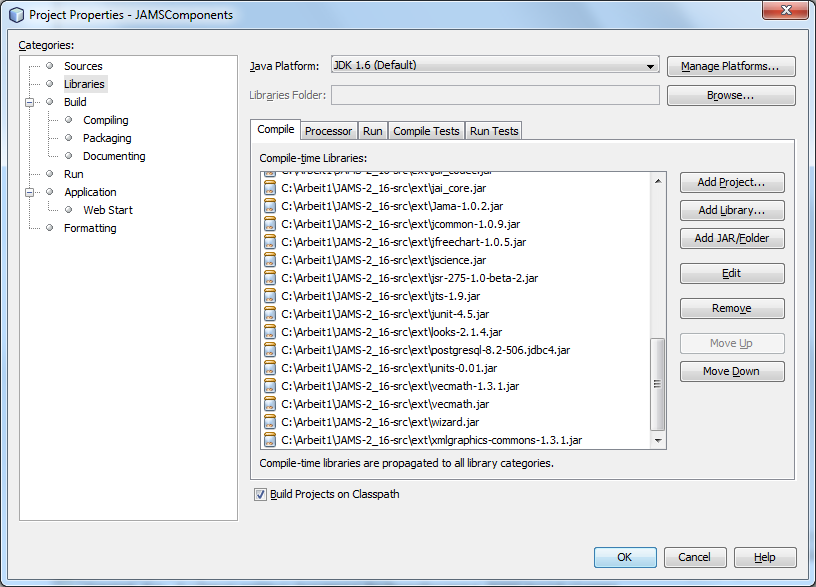
Task: Switch to the Processor tab
Action: 328,131
